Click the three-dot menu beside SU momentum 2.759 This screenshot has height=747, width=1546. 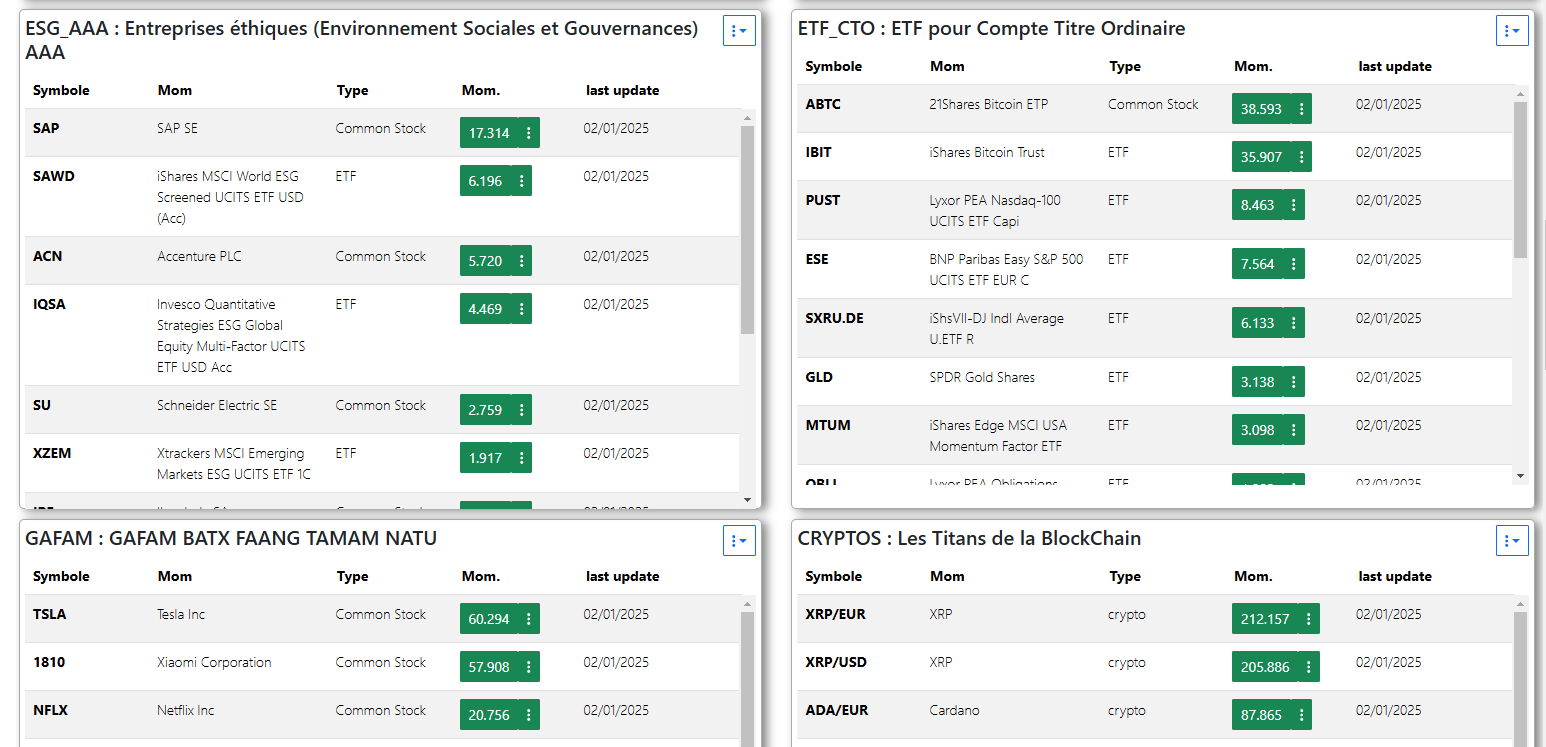[x=521, y=410]
